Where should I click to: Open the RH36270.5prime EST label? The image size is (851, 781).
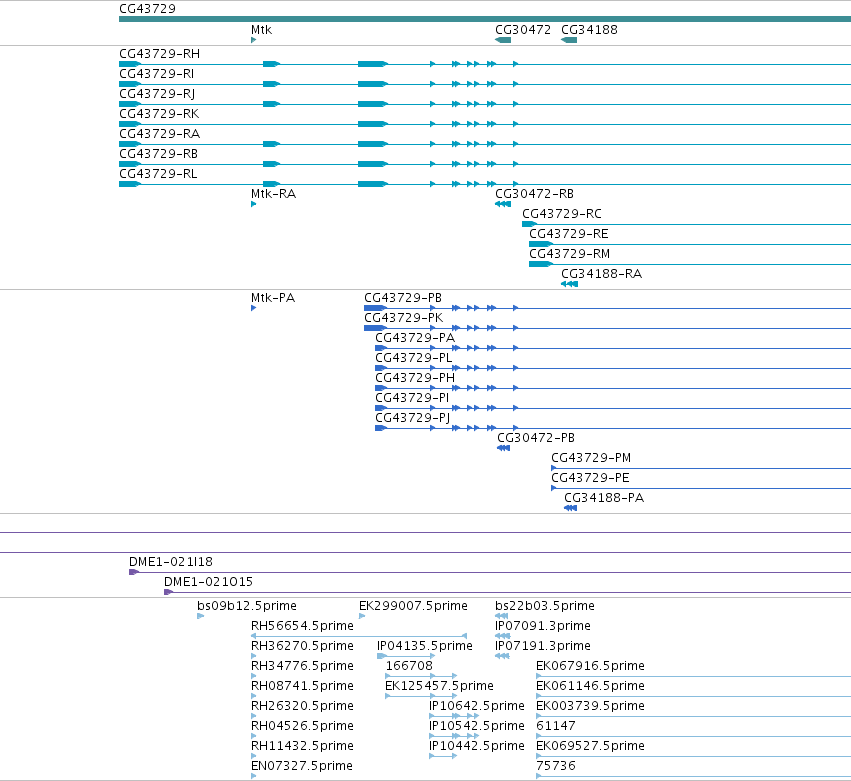point(302,647)
